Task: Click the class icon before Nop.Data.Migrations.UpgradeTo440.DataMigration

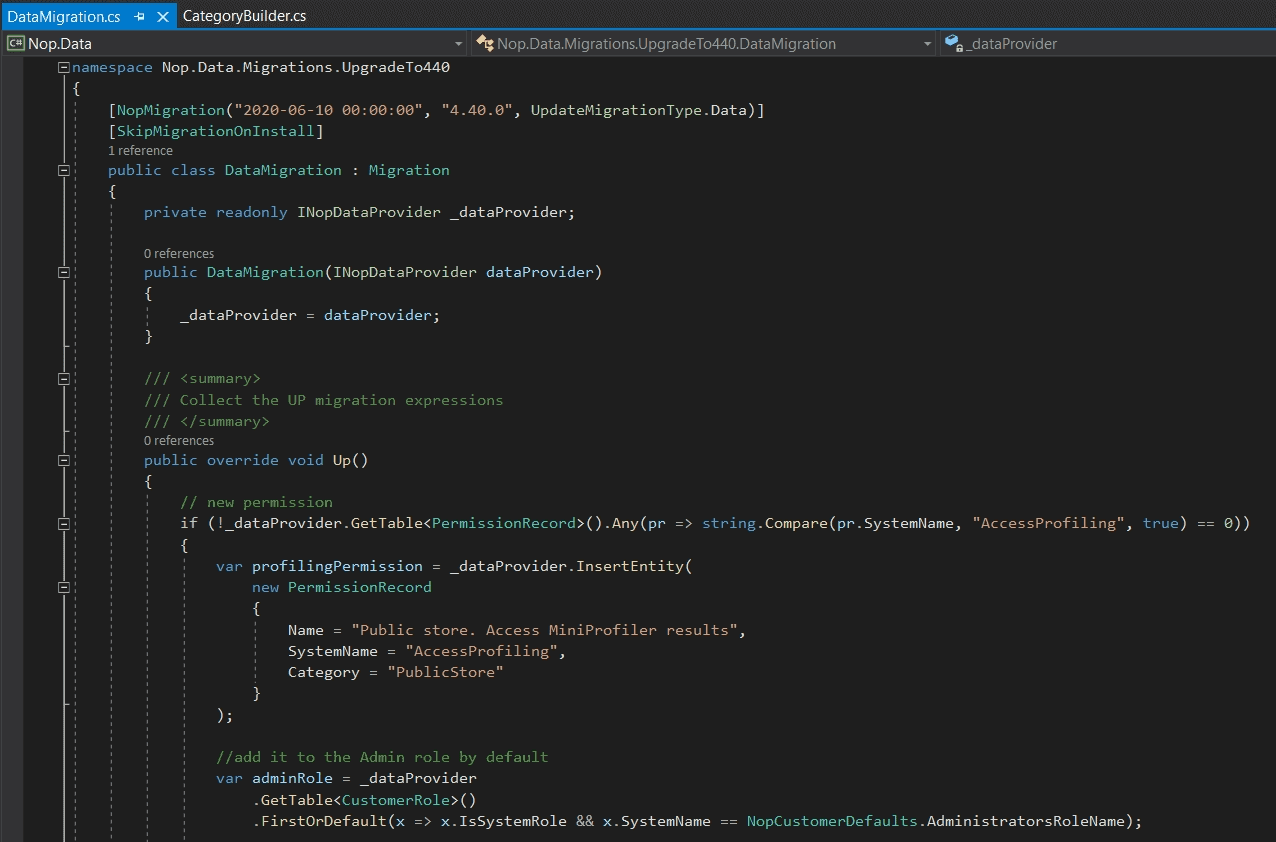Action: point(484,43)
